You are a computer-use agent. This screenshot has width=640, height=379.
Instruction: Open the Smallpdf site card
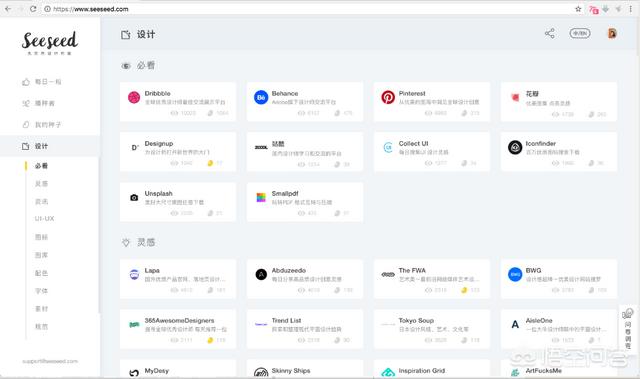[x=305, y=202]
